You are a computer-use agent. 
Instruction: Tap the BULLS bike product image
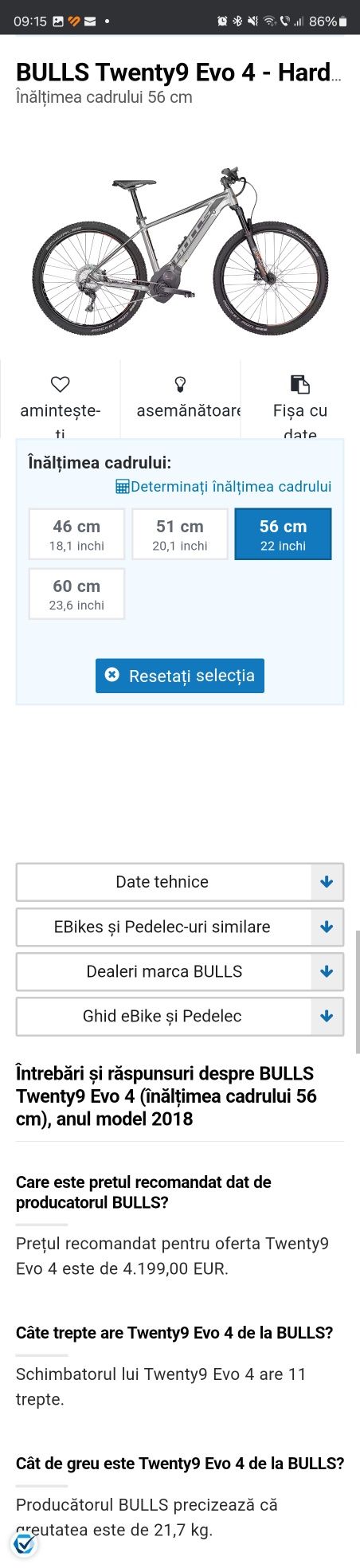click(180, 252)
